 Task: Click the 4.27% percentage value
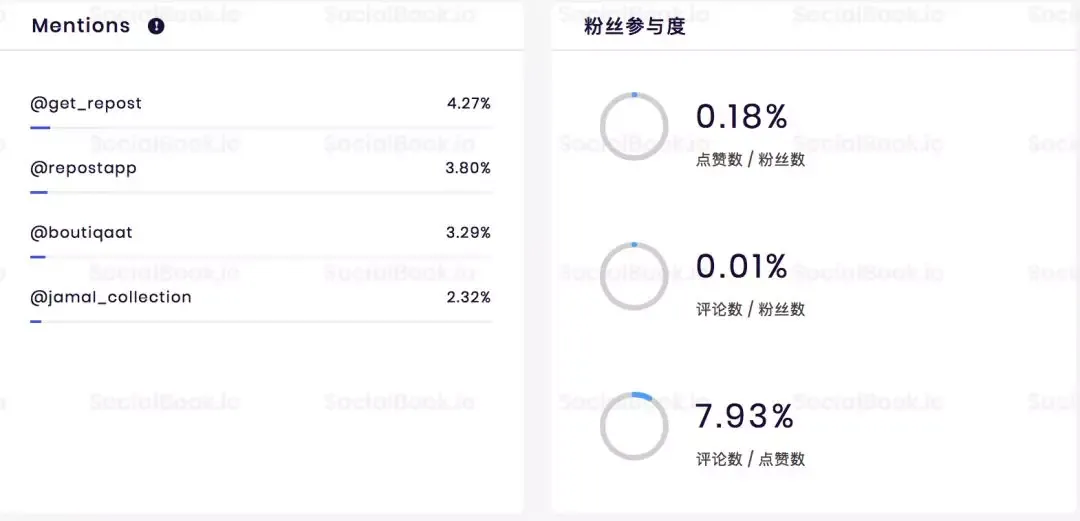tap(468, 104)
